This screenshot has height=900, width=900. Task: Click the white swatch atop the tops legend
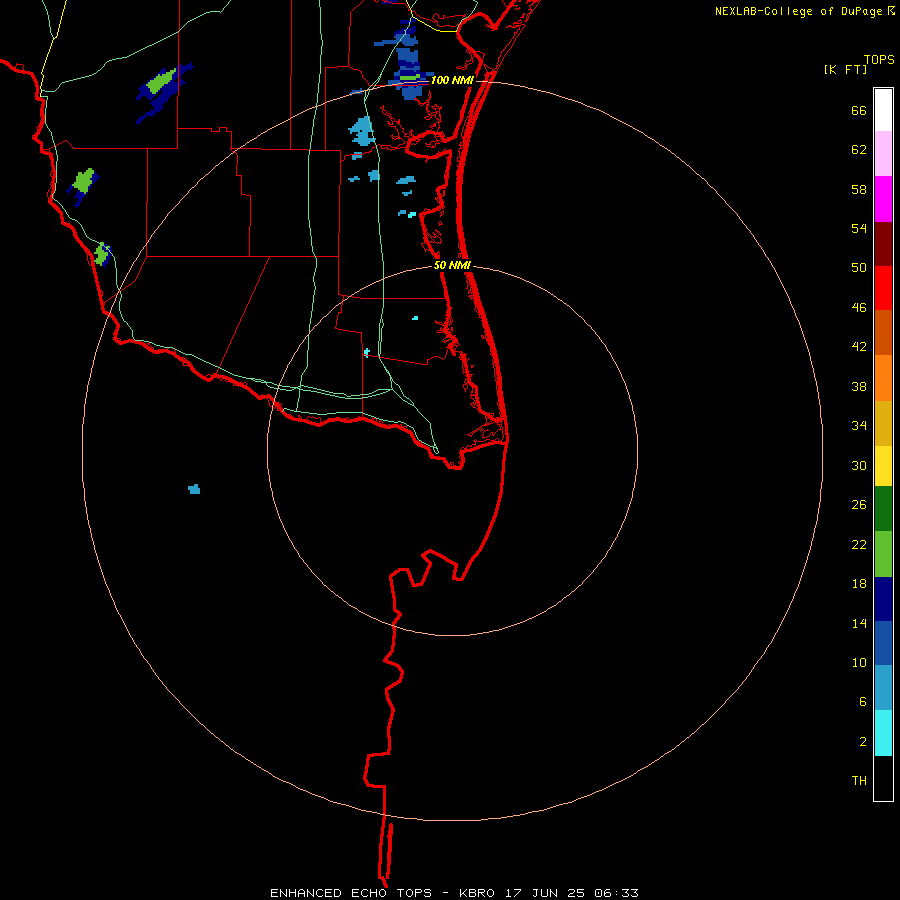coord(883,110)
